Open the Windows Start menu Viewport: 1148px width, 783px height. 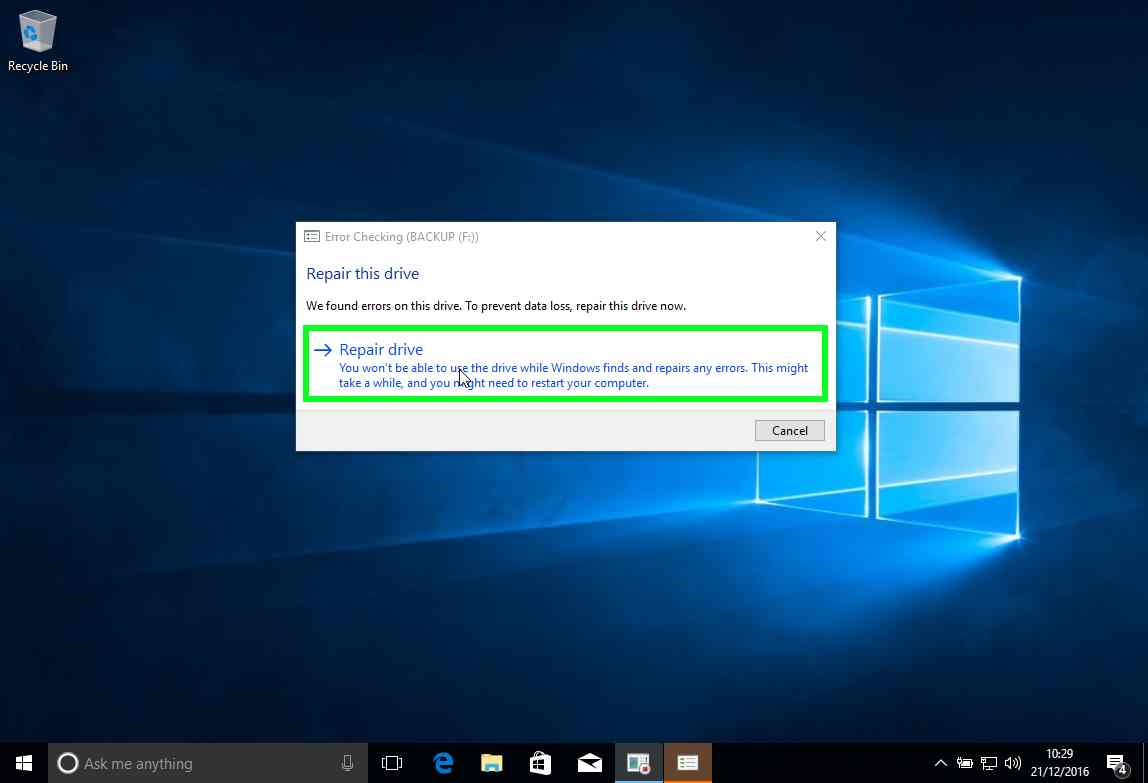coord(23,763)
